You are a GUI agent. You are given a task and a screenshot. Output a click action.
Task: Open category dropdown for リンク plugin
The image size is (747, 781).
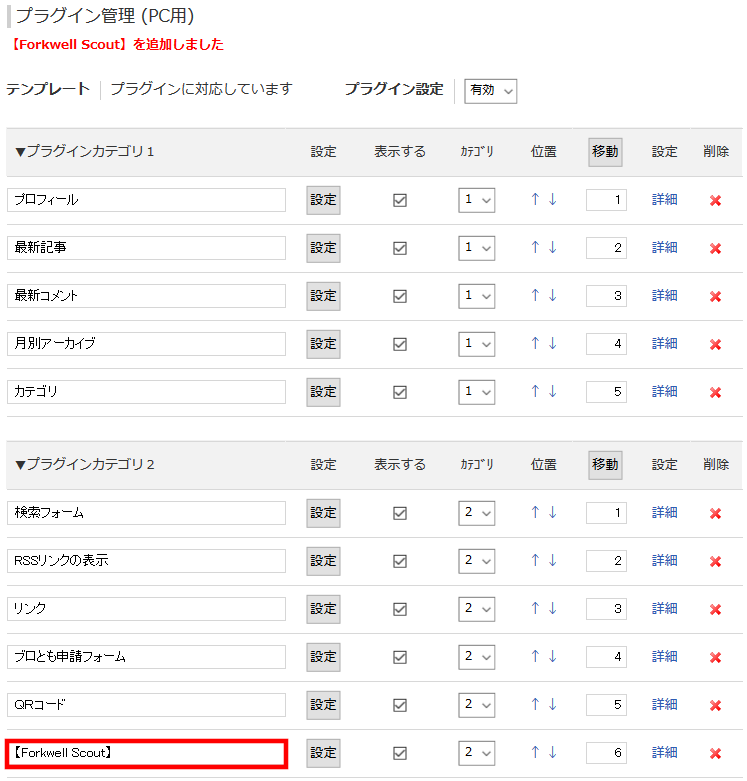tap(477, 609)
